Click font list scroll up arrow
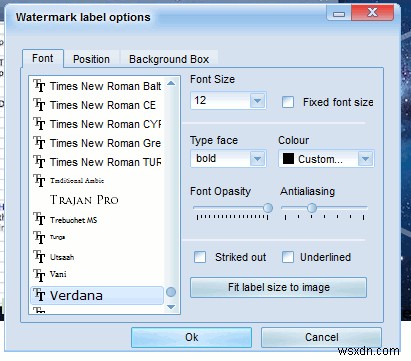This screenshot has height=361, width=411. (x=171, y=83)
